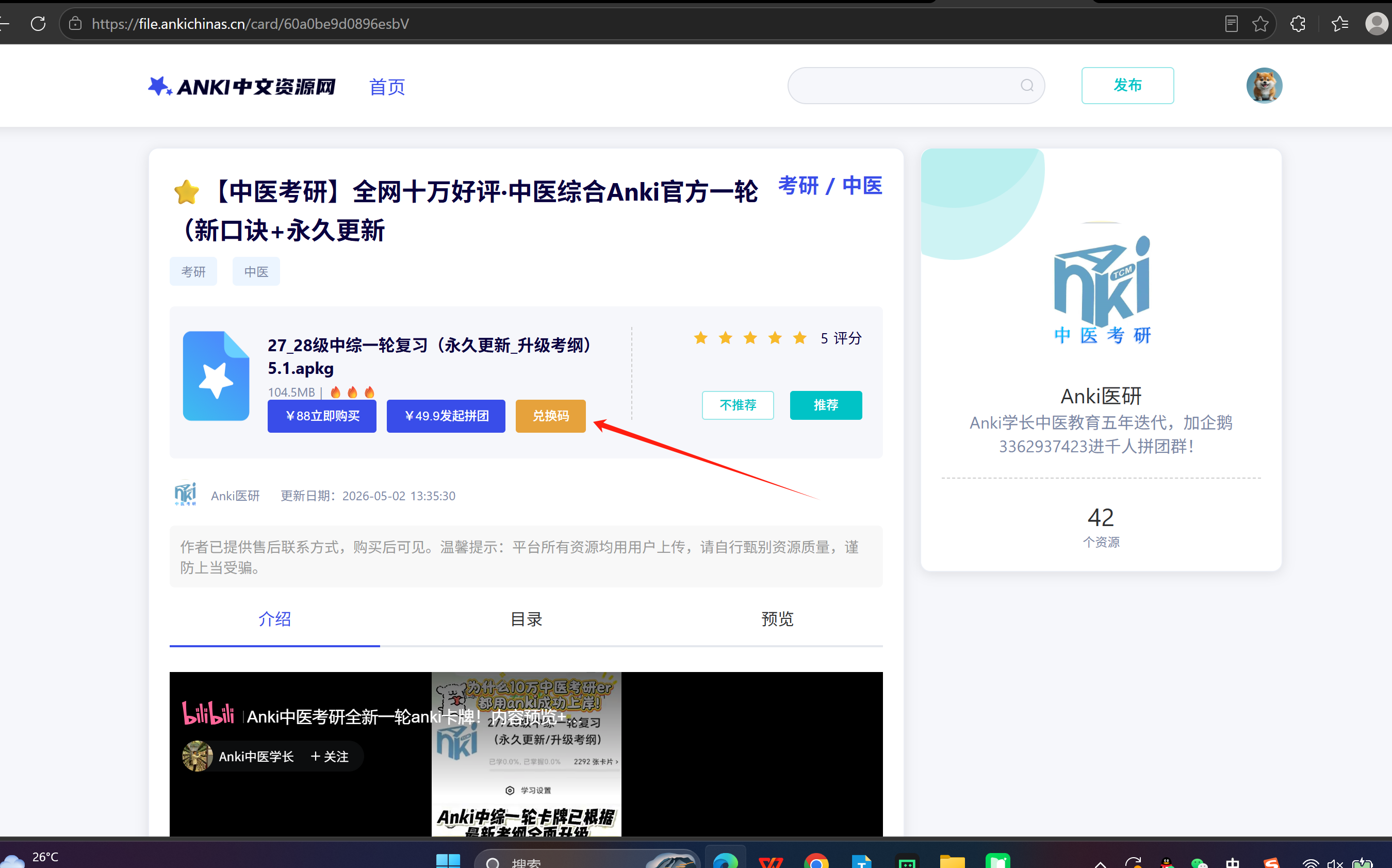Open the Anki医研 author name link

[x=235, y=496]
